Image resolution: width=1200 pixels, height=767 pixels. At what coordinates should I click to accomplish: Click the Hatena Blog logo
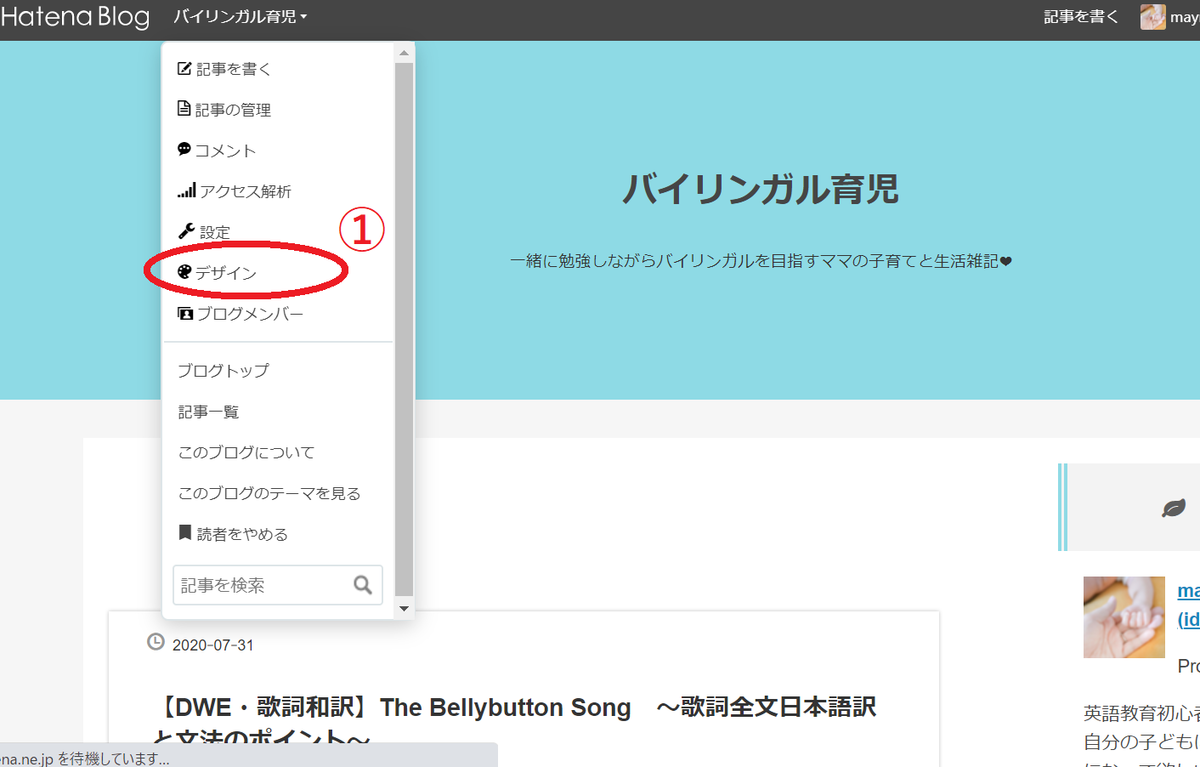click(75, 17)
